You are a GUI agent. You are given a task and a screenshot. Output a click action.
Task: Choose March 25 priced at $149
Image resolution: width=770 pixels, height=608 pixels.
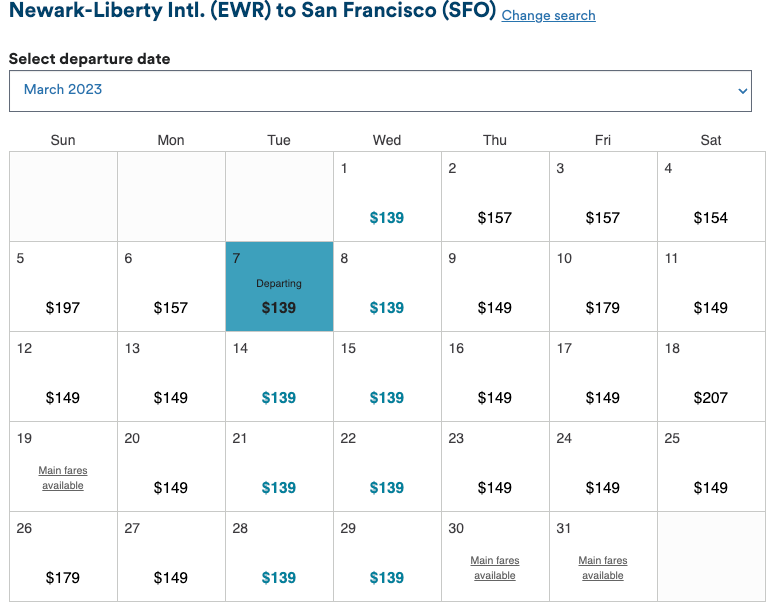pos(711,466)
